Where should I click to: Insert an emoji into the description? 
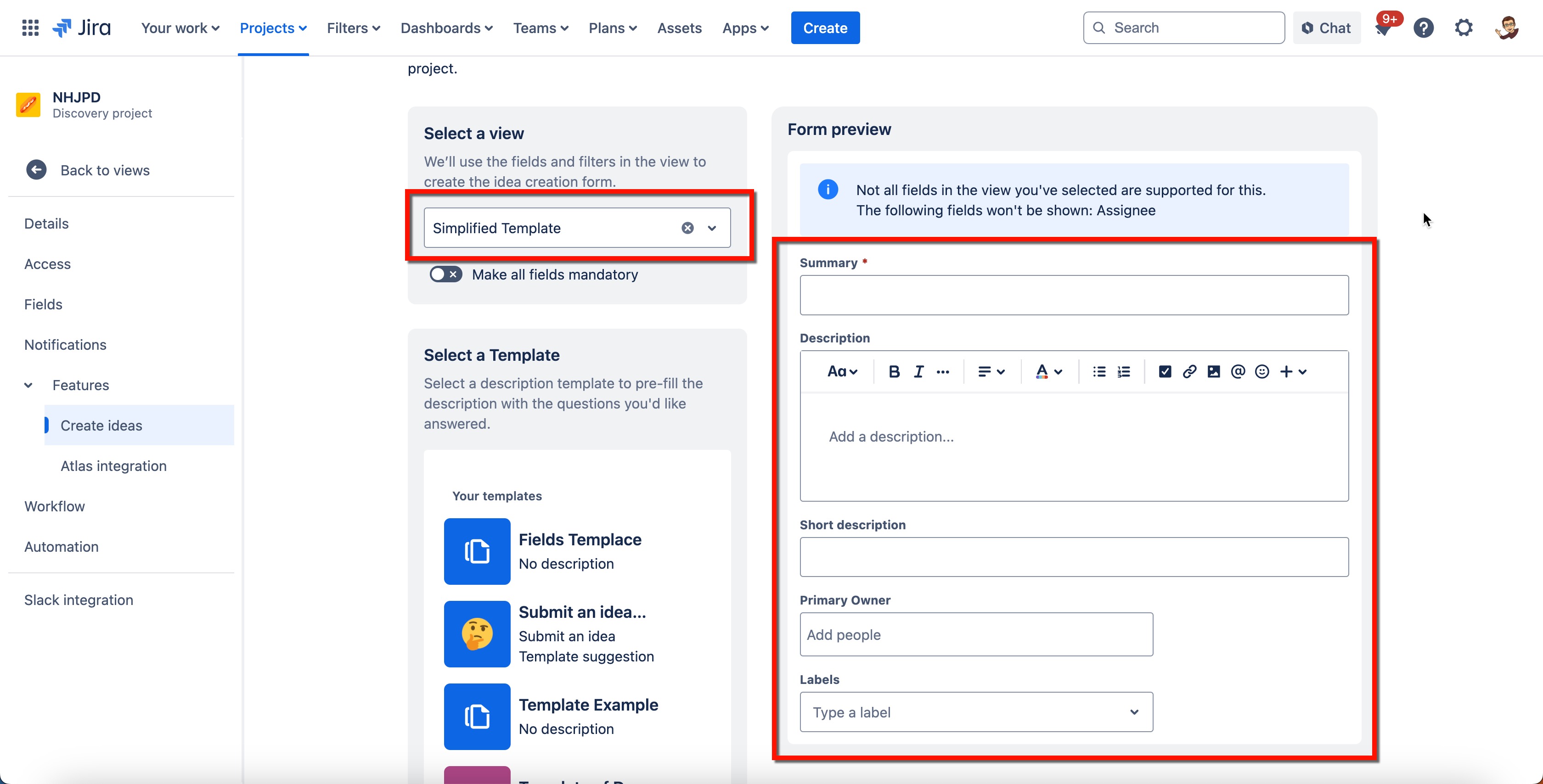(x=1261, y=371)
